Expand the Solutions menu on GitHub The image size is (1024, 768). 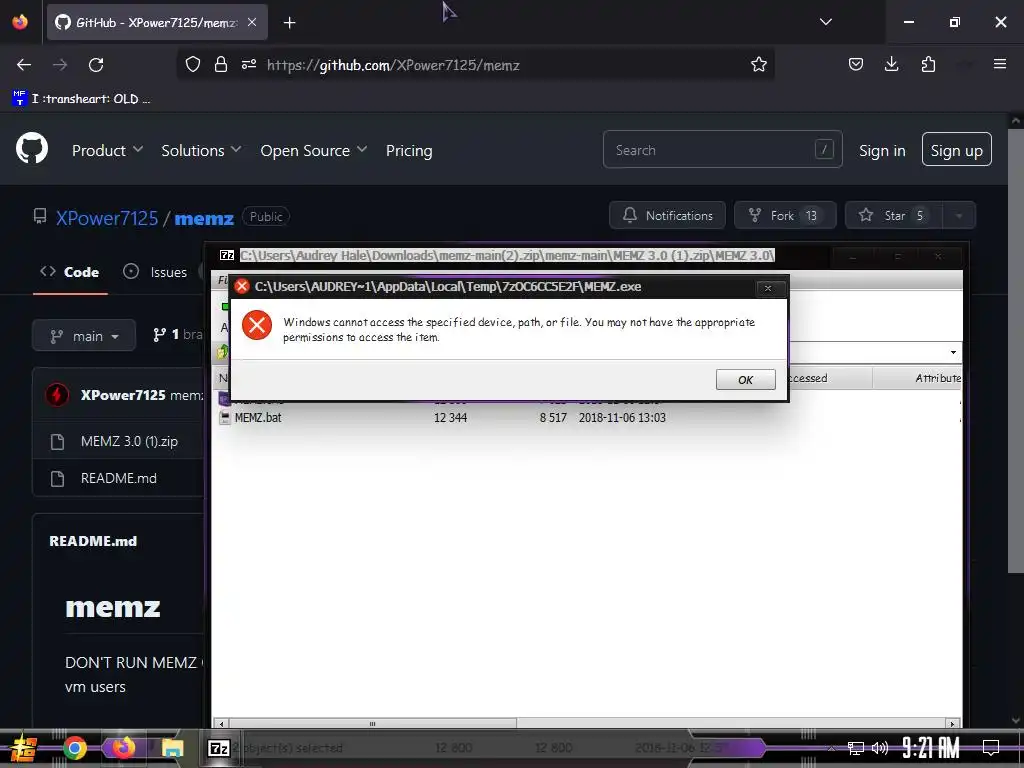(201, 150)
